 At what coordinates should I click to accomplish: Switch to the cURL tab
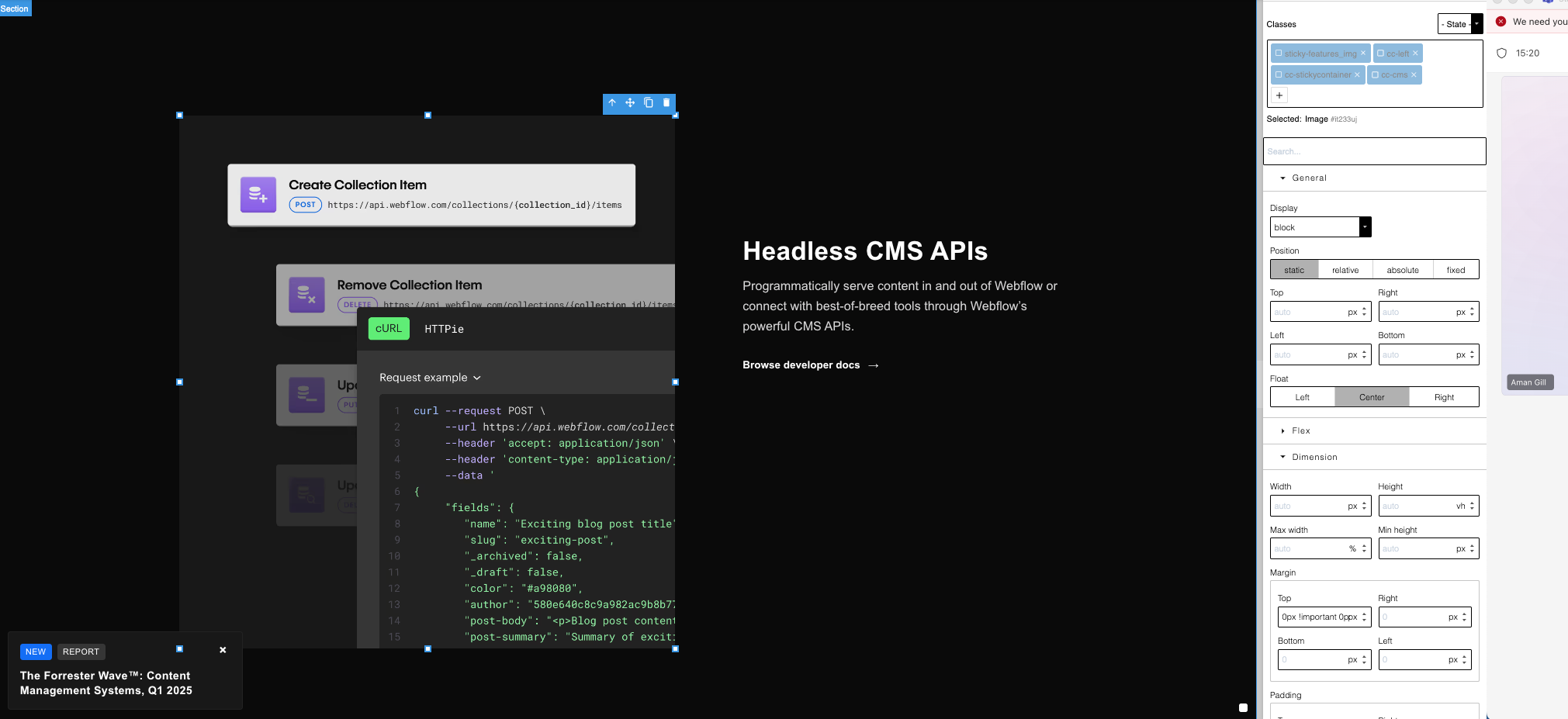pyautogui.click(x=389, y=329)
